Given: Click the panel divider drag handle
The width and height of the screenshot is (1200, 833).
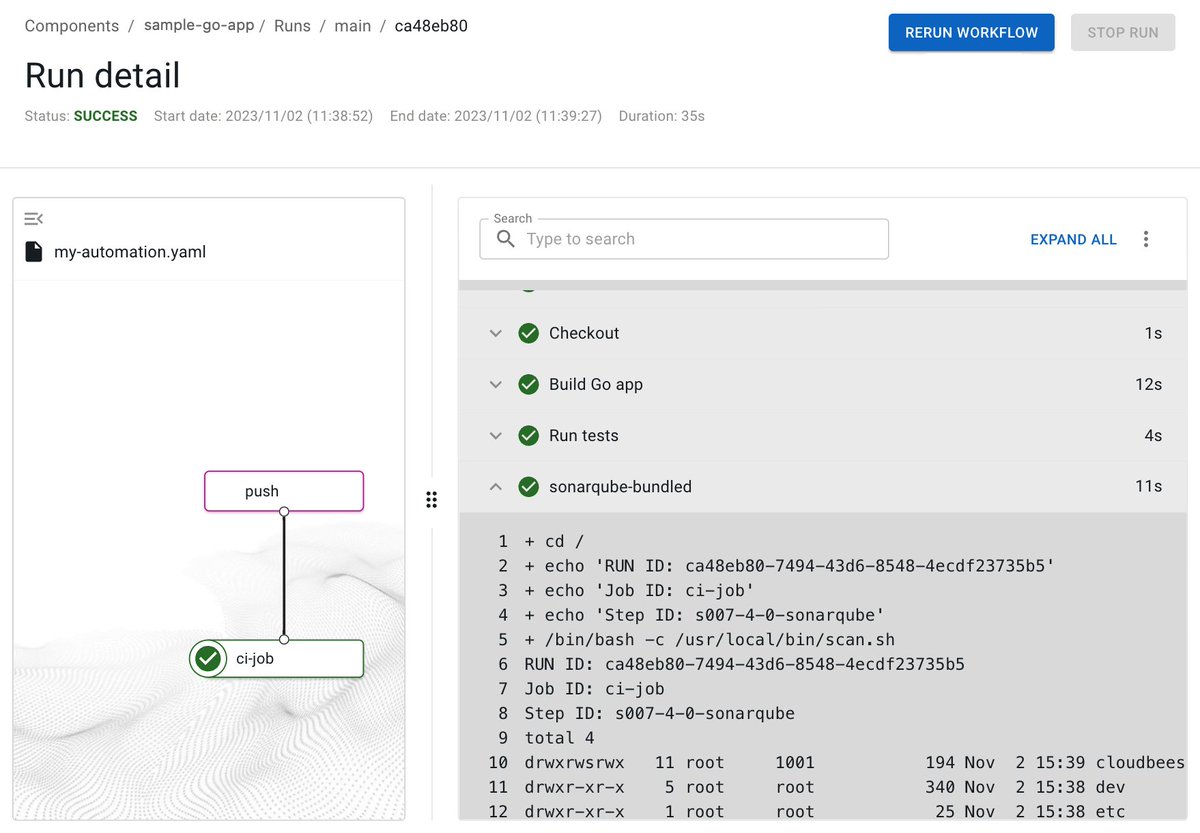Looking at the screenshot, I should (431, 499).
